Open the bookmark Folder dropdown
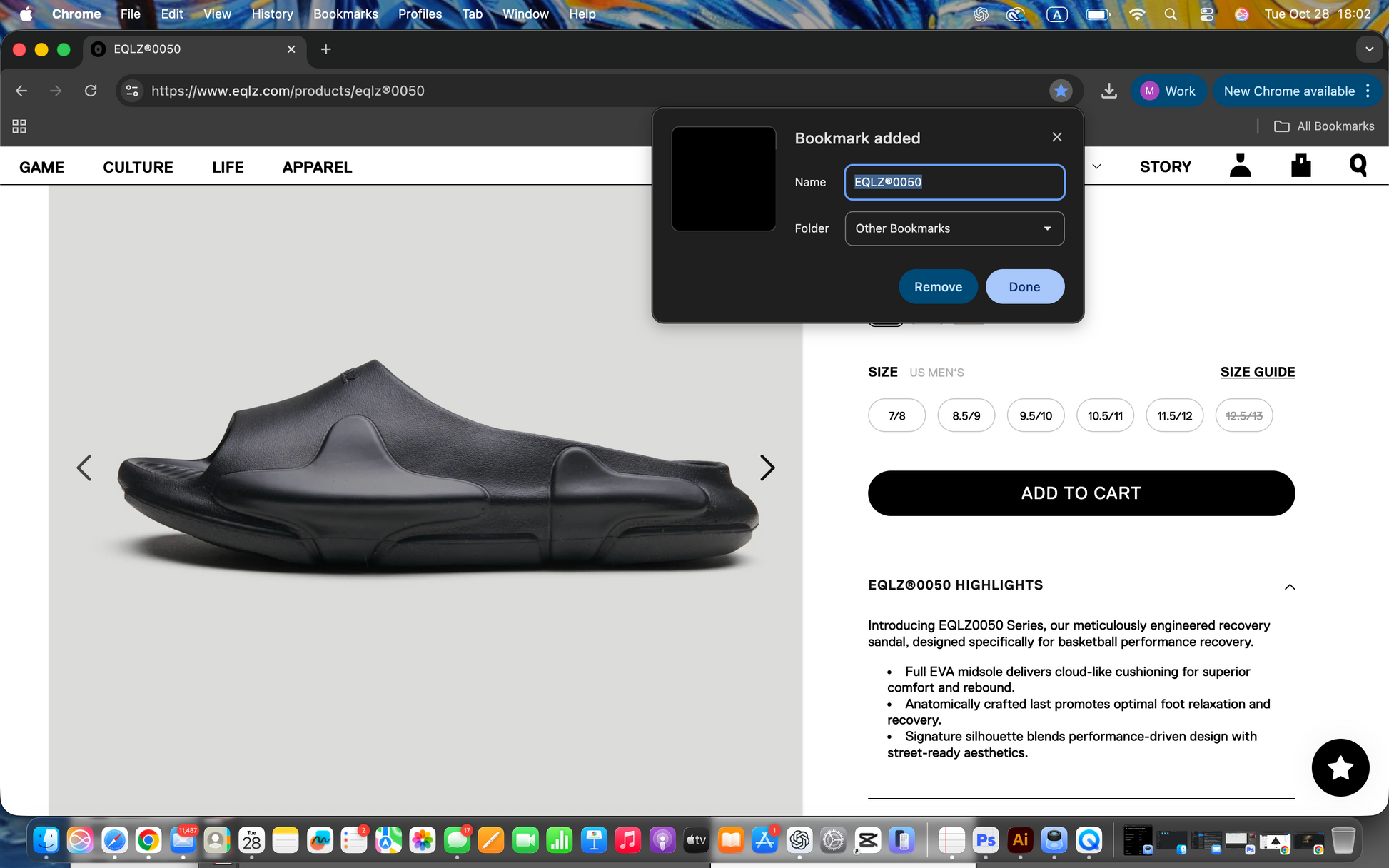This screenshot has height=868, width=1389. pyautogui.click(x=954, y=228)
